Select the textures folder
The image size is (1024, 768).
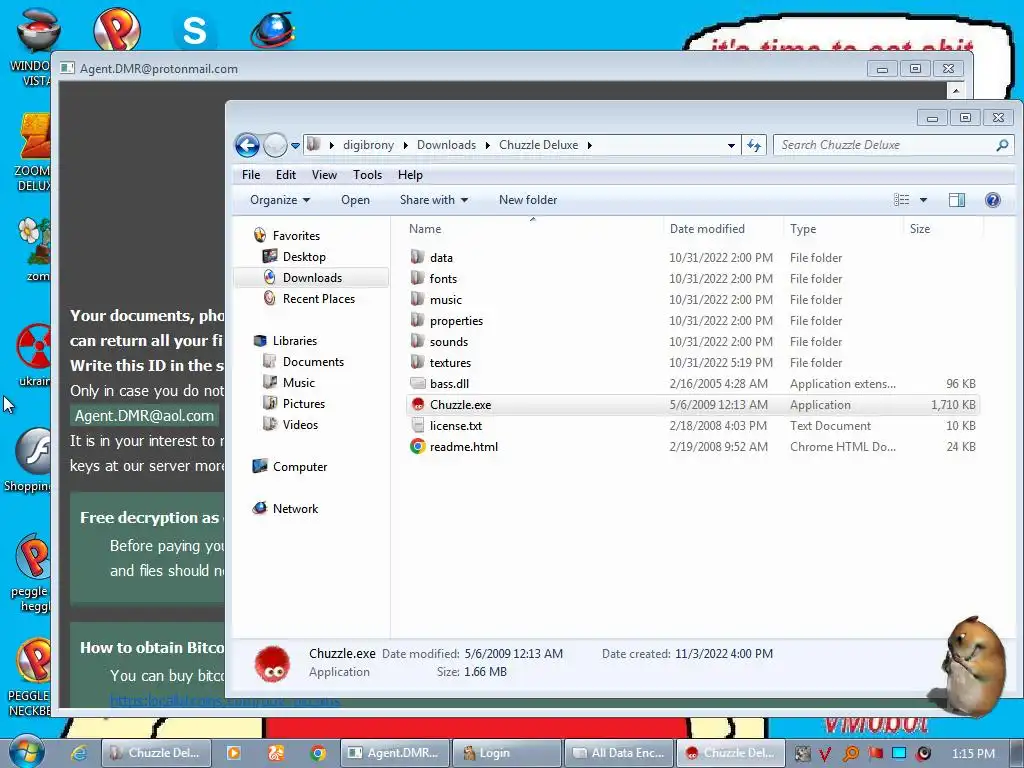click(692, 362)
